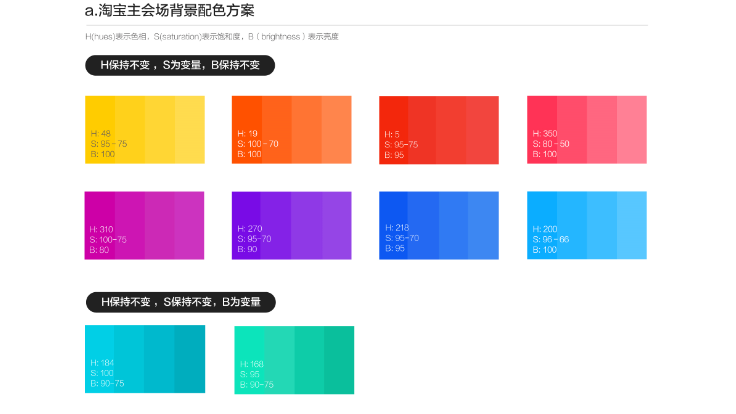
Task: Select the red H: 5 color swatch
Action: (x=439, y=130)
